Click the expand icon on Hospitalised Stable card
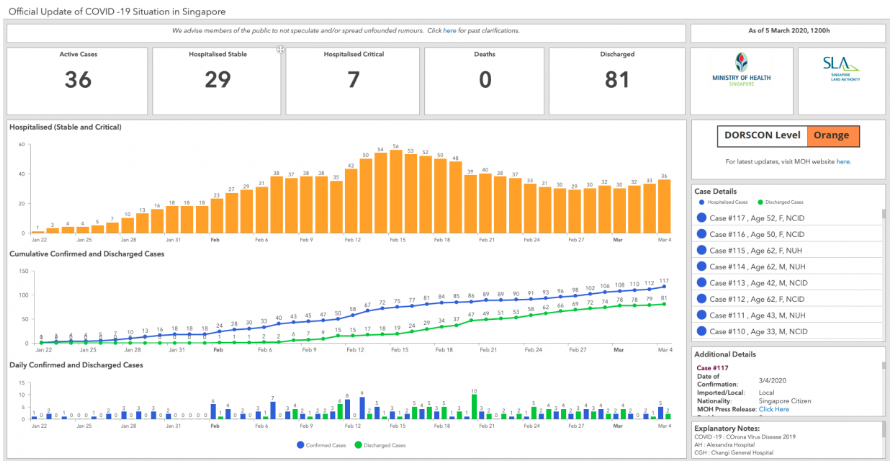 click(x=280, y=50)
